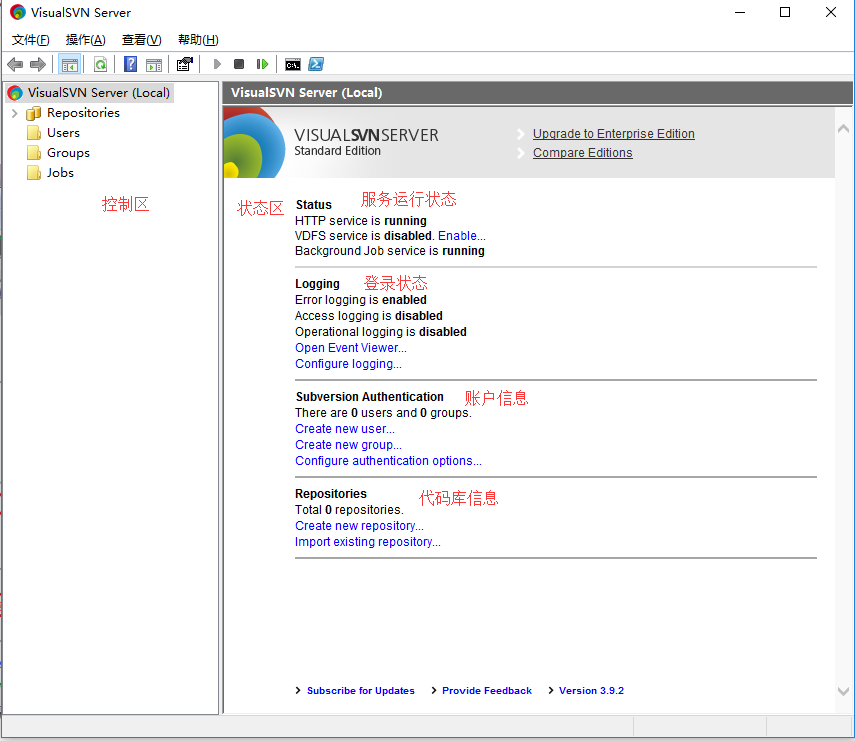The width and height of the screenshot is (855, 741).
Task: Maximize the VisualSVN Server window
Action: click(785, 12)
